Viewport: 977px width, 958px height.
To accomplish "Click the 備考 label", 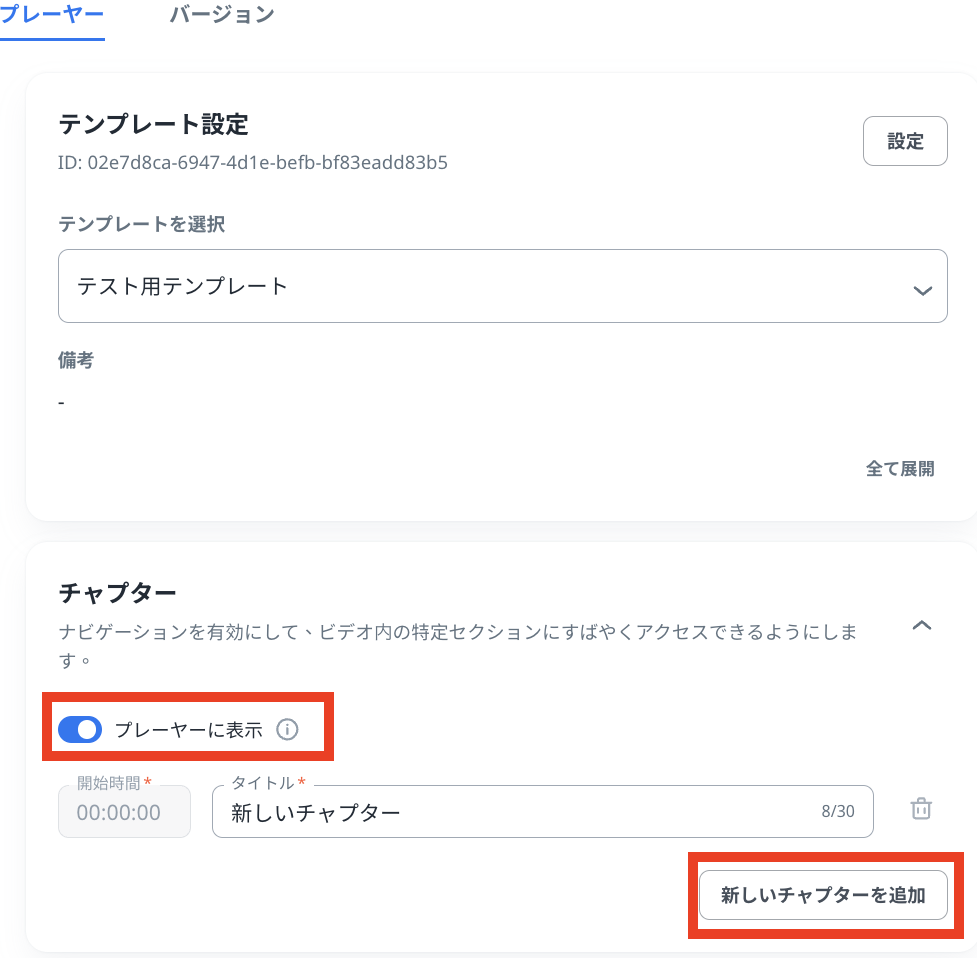I will (x=76, y=361).
